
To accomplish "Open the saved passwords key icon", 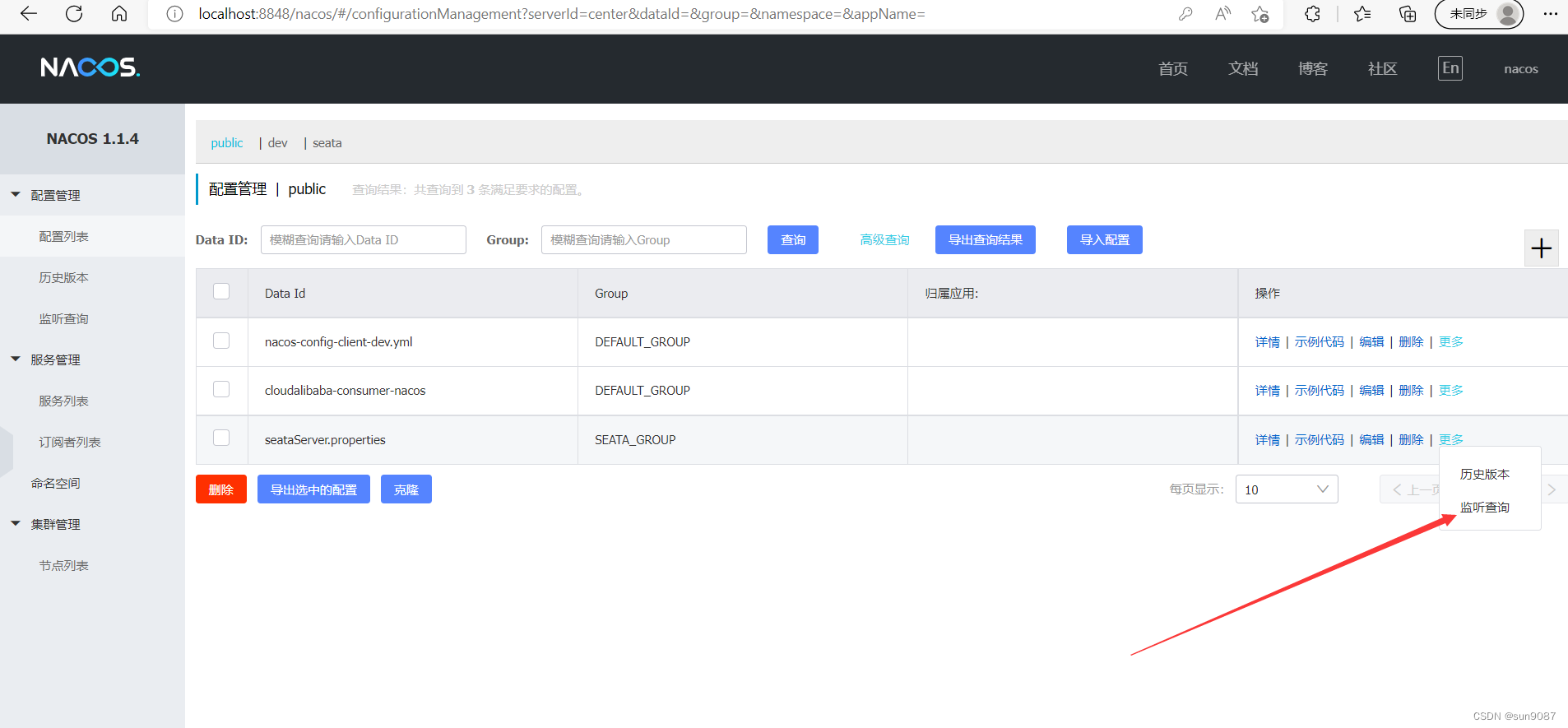I will pyautogui.click(x=1185, y=14).
